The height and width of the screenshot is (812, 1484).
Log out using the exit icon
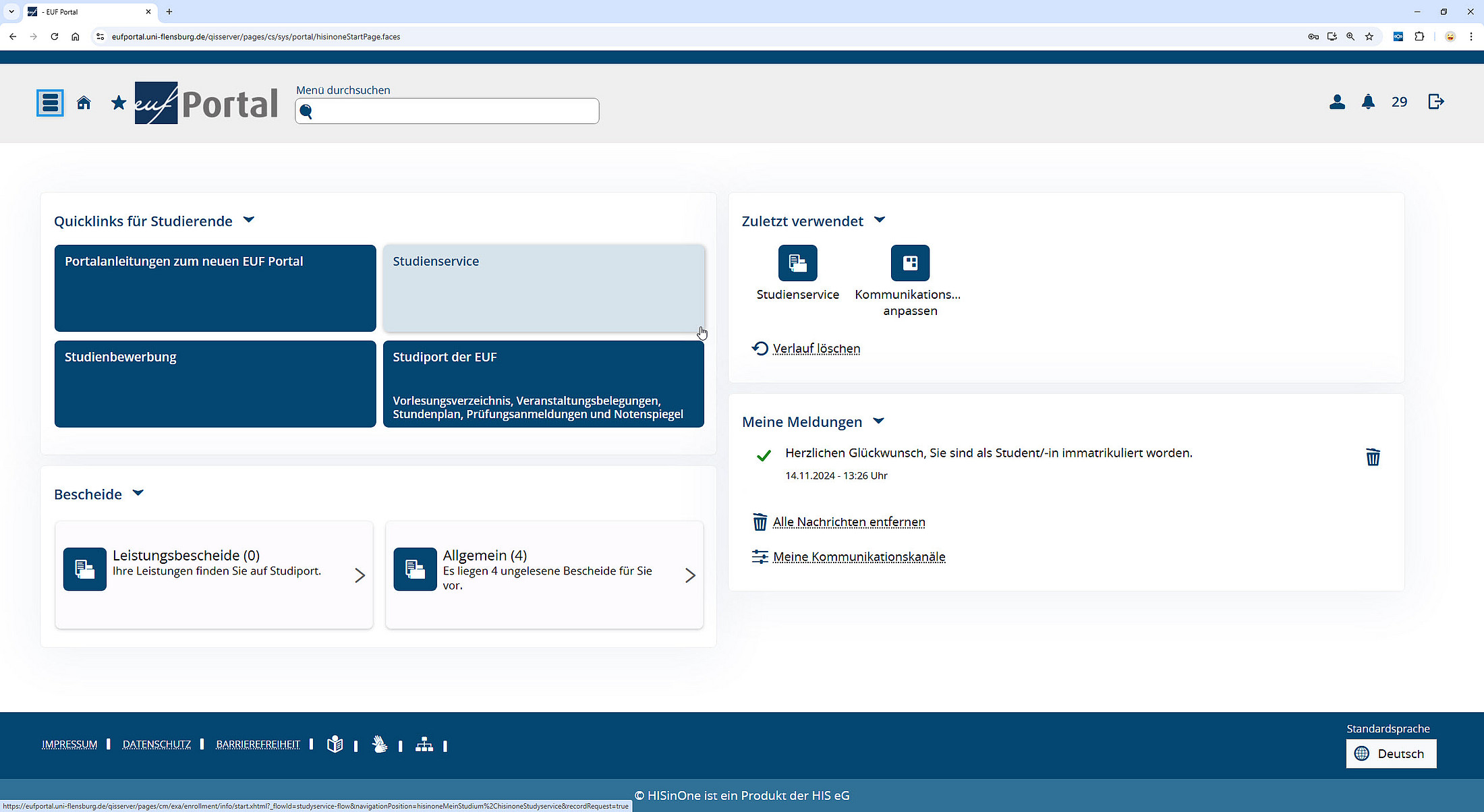click(1436, 102)
